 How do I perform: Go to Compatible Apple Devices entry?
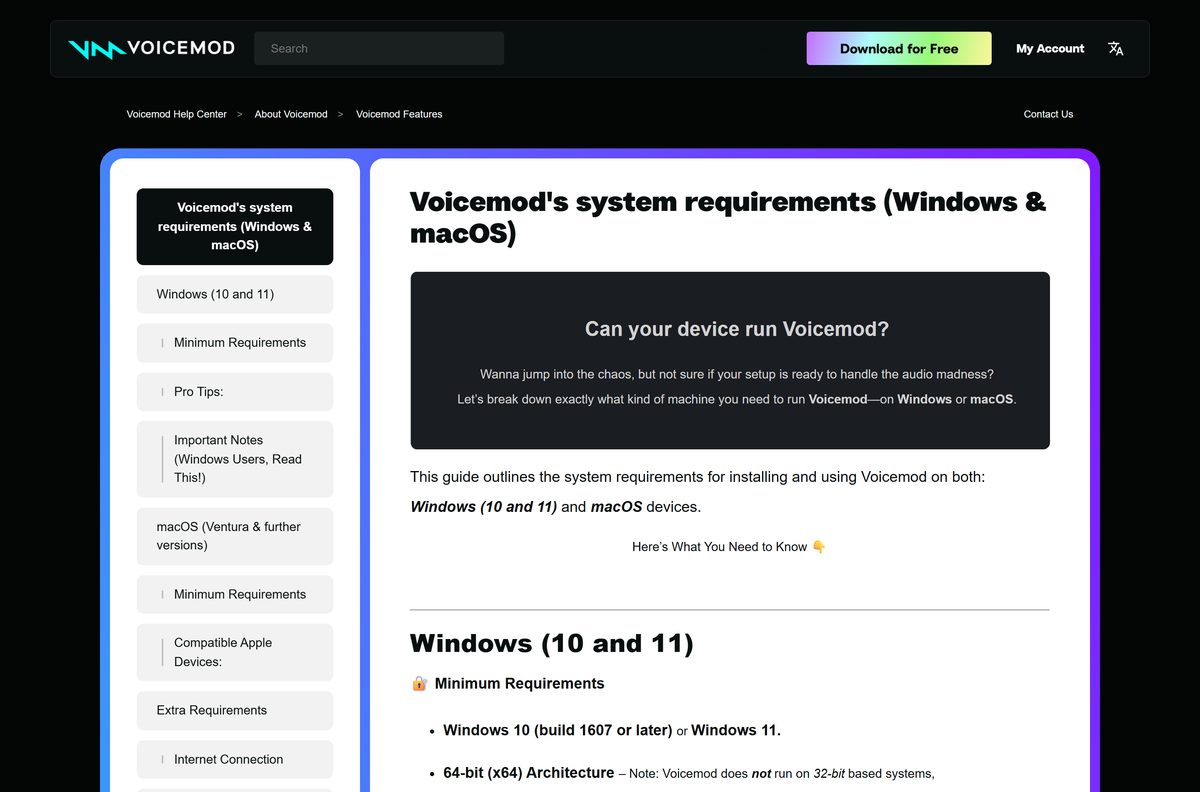[x=235, y=652]
